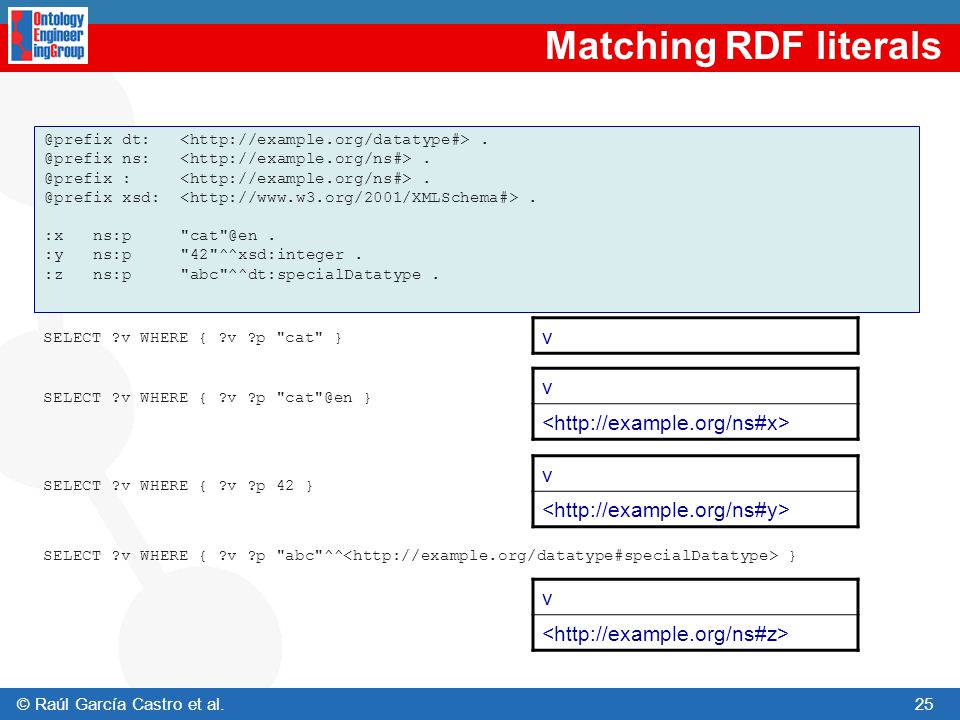Click the triple ':z ns:p "abc"^^dt:specialDatatype'
The height and width of the screenshot is (720, 960).
click(241, 274)
